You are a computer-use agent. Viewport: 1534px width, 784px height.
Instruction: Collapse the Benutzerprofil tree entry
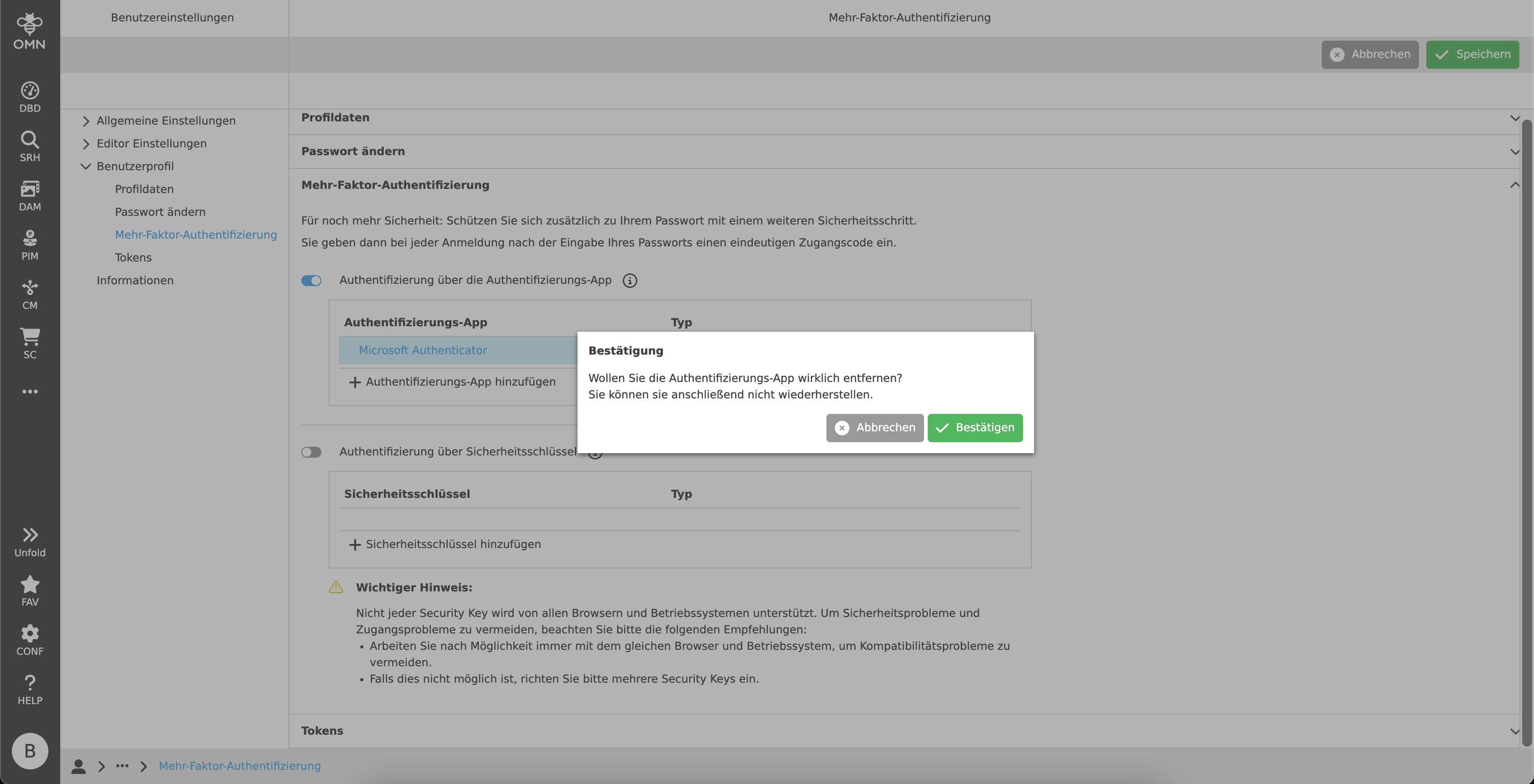pyautogui.click(x=86, y=166)
